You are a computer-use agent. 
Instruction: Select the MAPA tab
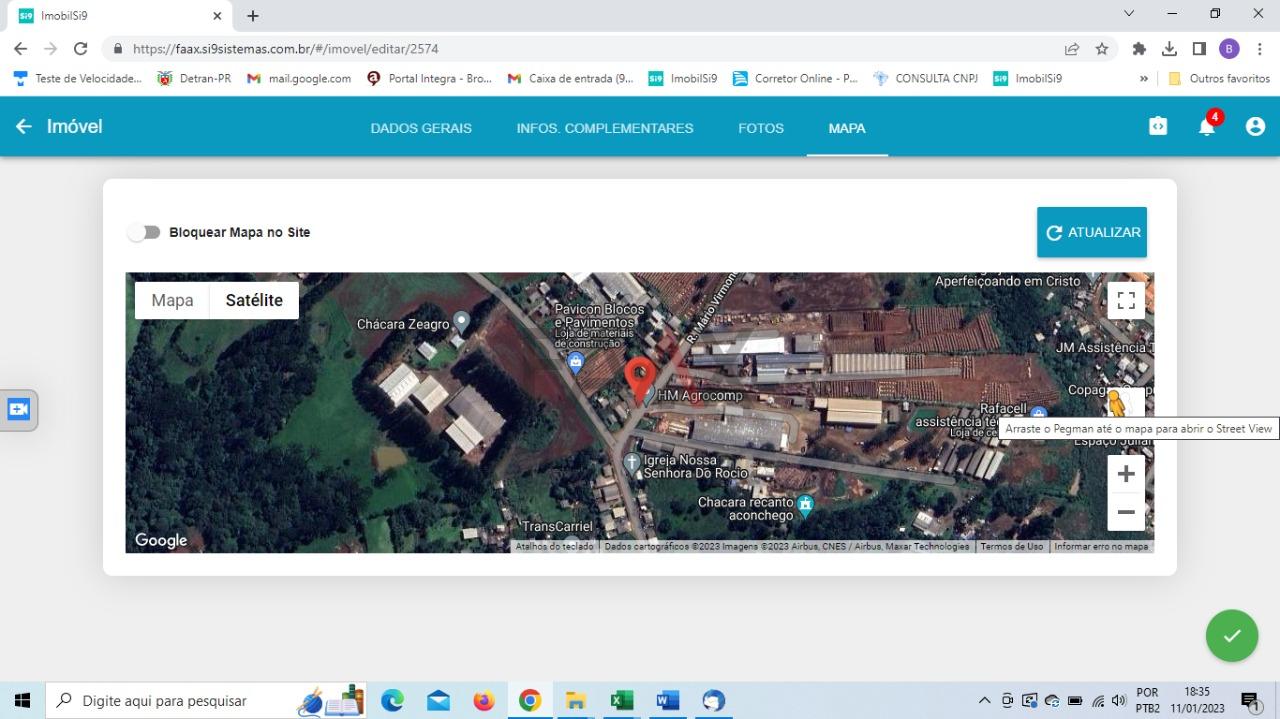pyautogui.click(x=847, y=128)
